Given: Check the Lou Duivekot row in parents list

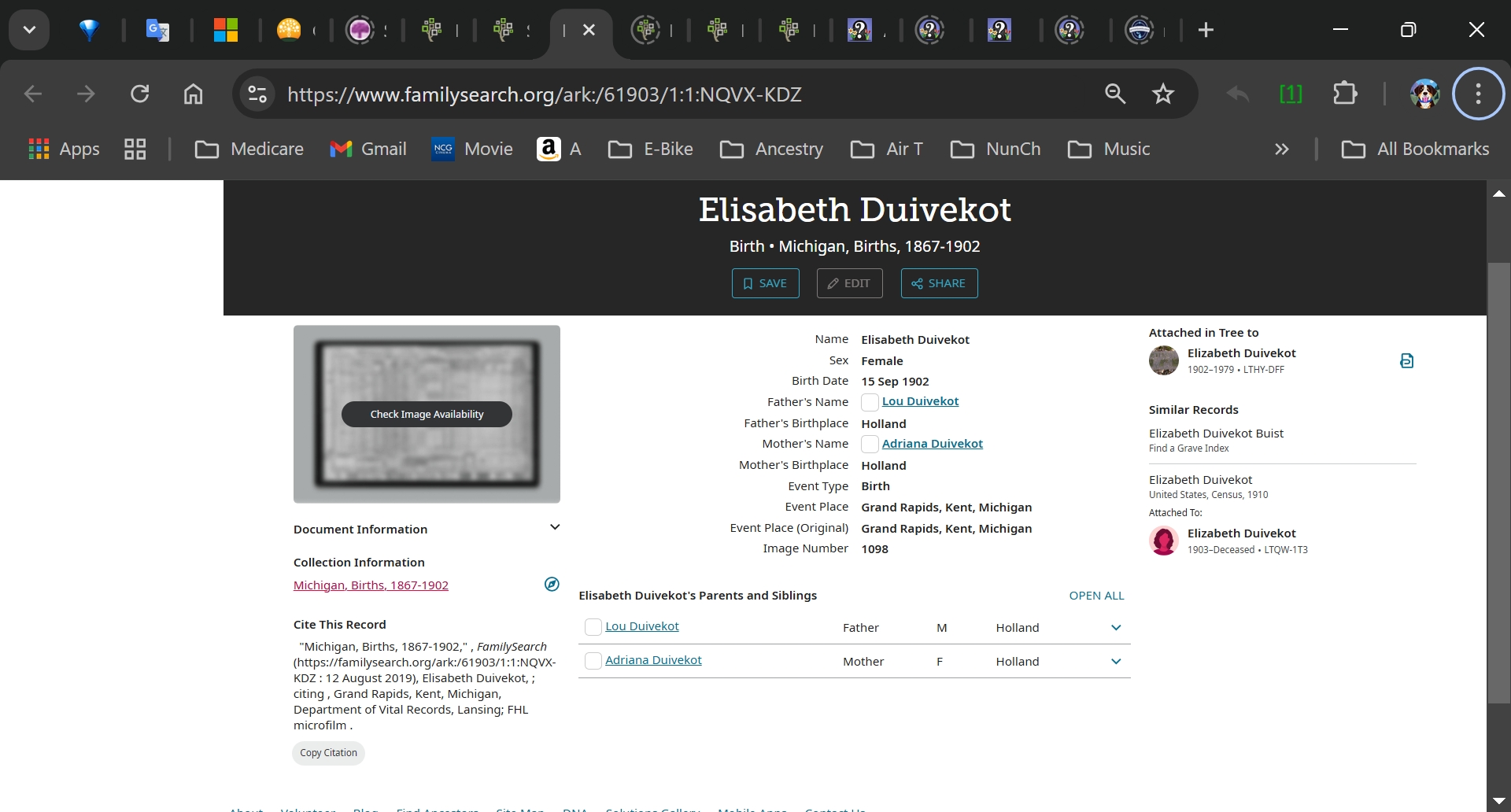Looking at the screenshot, I should [x=594, y=627].
